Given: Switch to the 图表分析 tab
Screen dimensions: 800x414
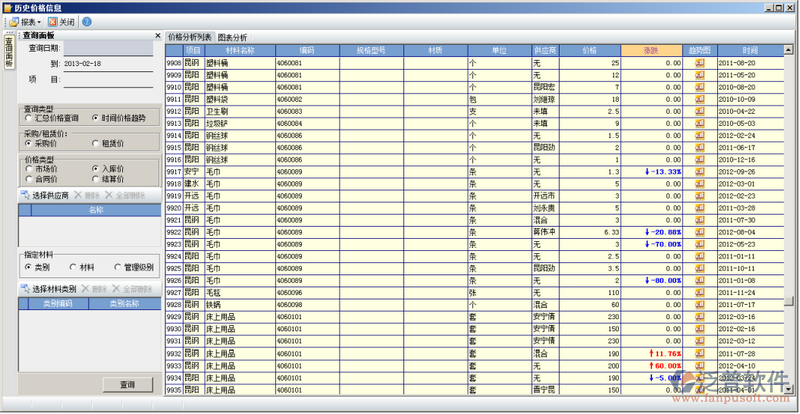Looking at the screenshot, I should click(x=232, y=37).
